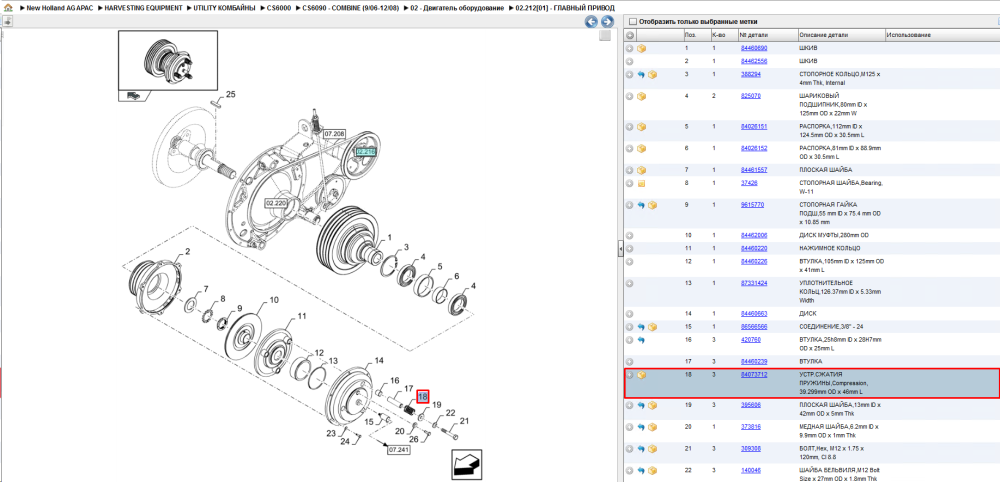Select description 'ПЛОСКАЯ ШАЙБА' for part 84461557
This screenshot has height=482, width=1000.
click(825, 170)
